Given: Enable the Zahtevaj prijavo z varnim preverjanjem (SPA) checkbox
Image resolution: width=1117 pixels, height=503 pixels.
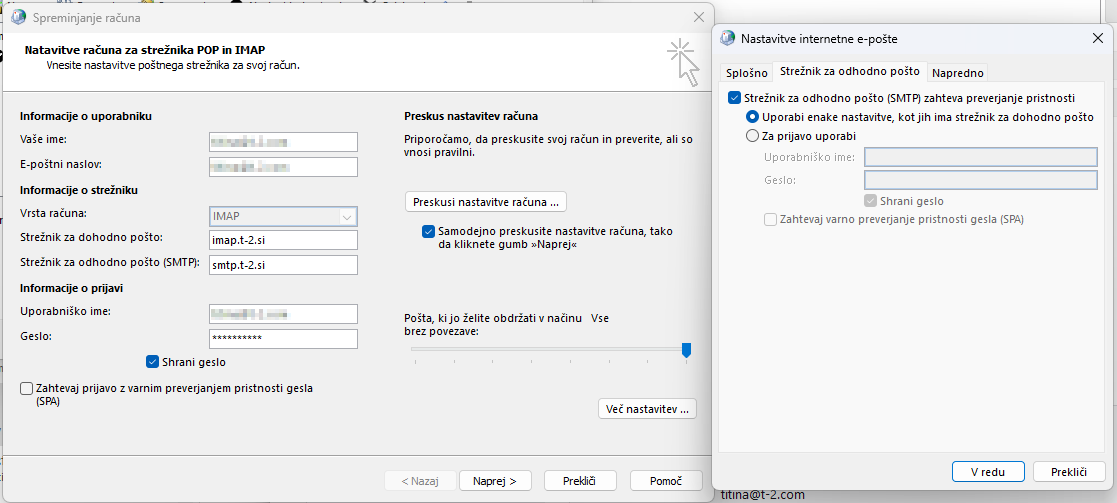Looking at the screenshot, I should pyautogui.click(x=27, y=388).
